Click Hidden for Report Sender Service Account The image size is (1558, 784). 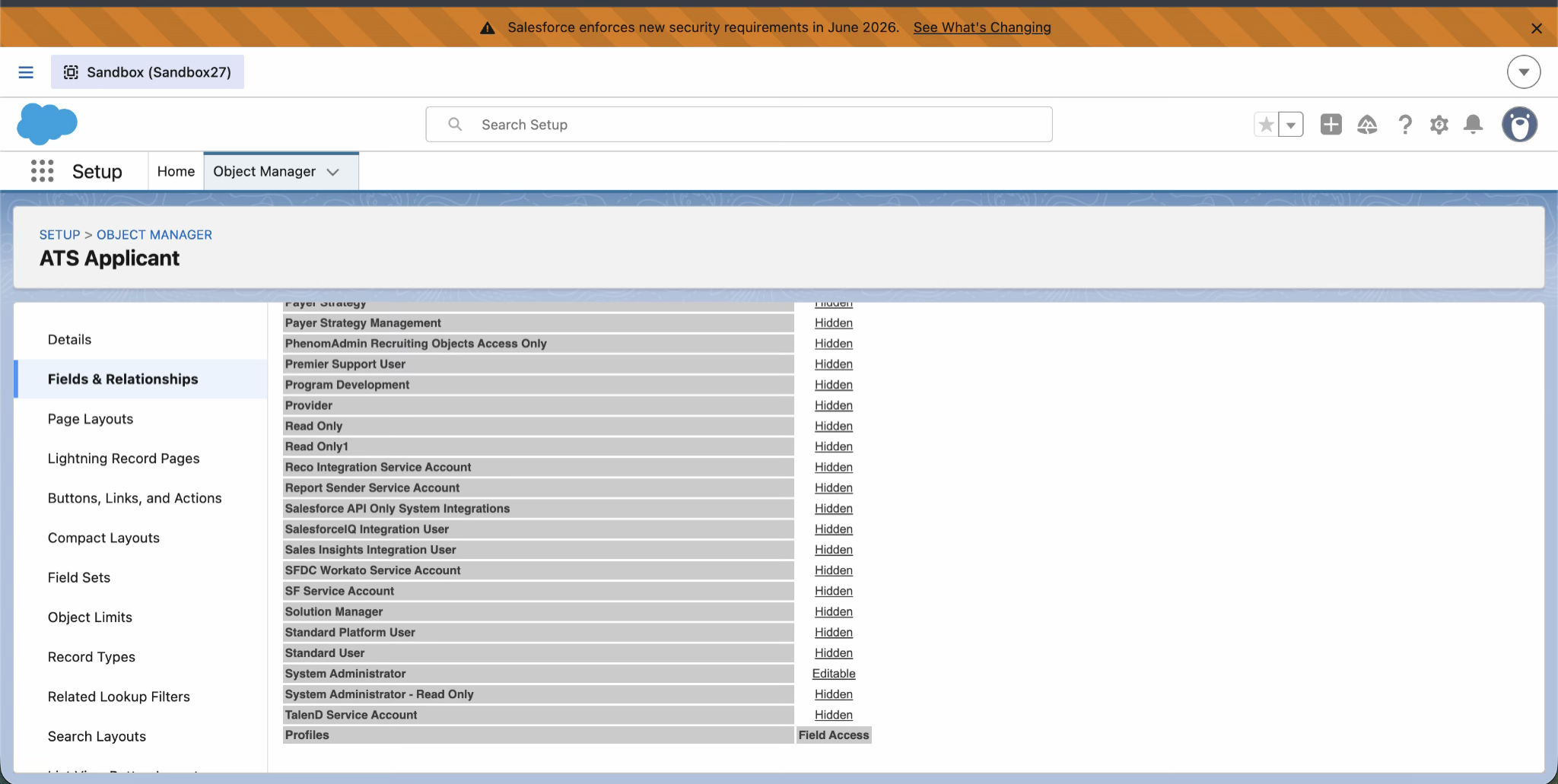pos(834,487)
